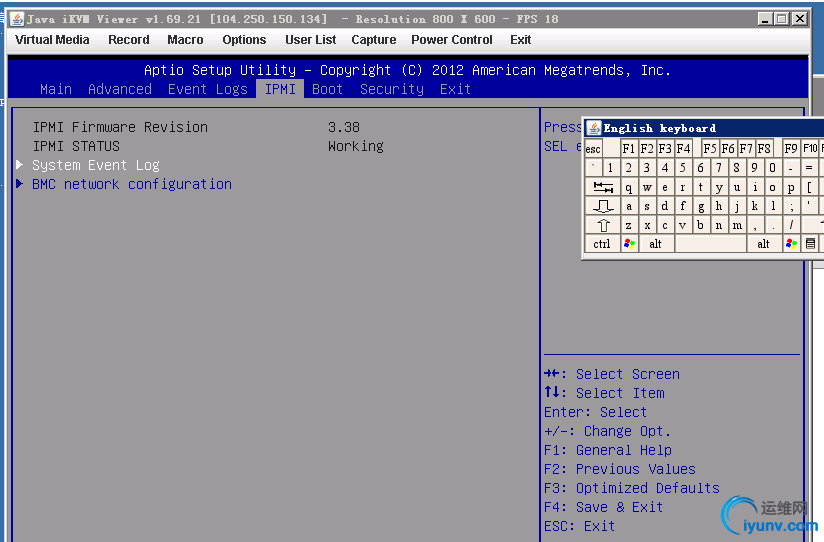Click the m key on virtual keyboard
824x542 pixels.
pos(737,225)
